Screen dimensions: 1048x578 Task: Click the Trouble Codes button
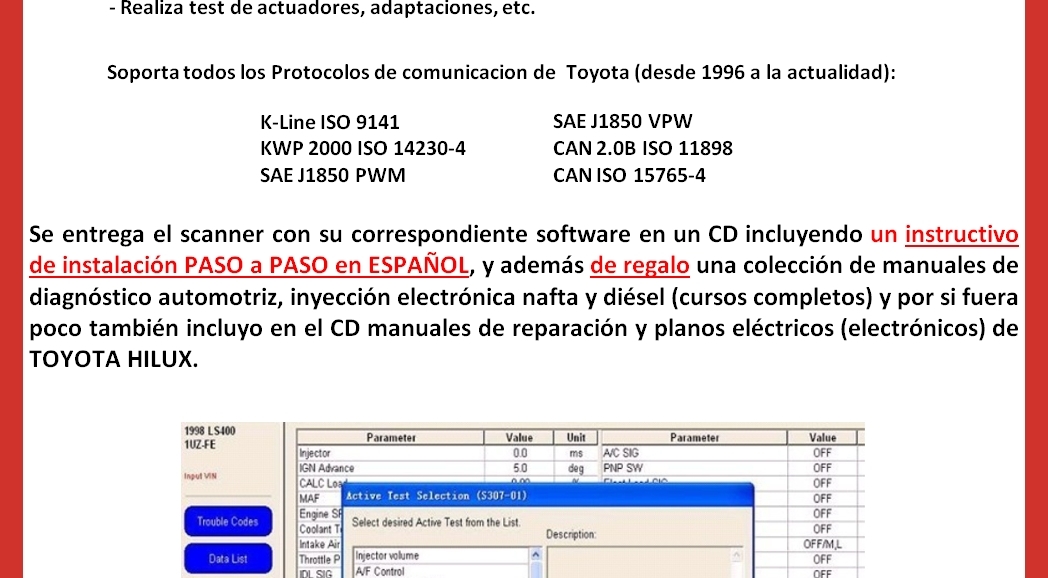coord(227,521)
